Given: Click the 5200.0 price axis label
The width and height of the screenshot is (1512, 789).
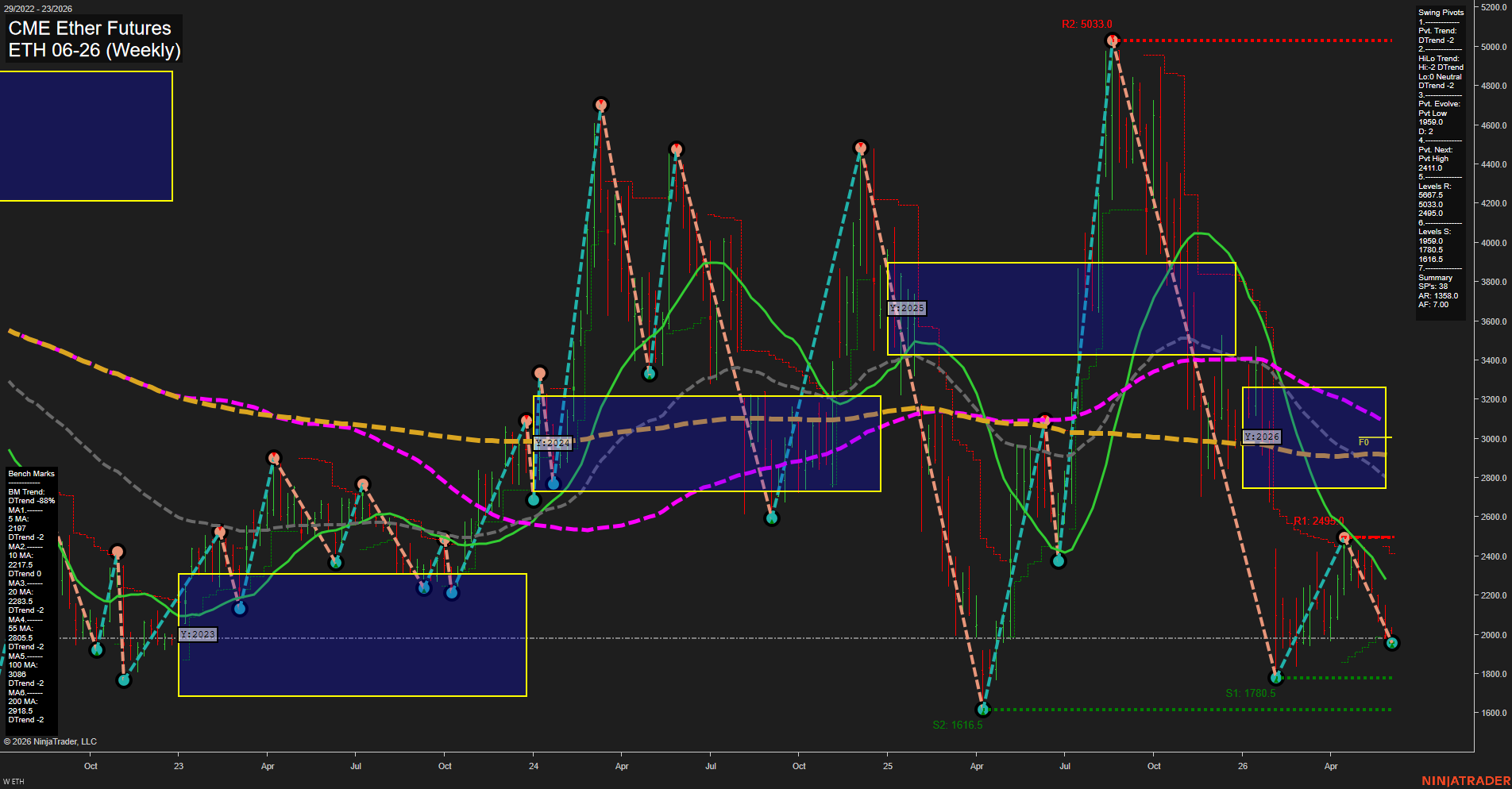Looking at the screenshot, I should coord(1494,7).
